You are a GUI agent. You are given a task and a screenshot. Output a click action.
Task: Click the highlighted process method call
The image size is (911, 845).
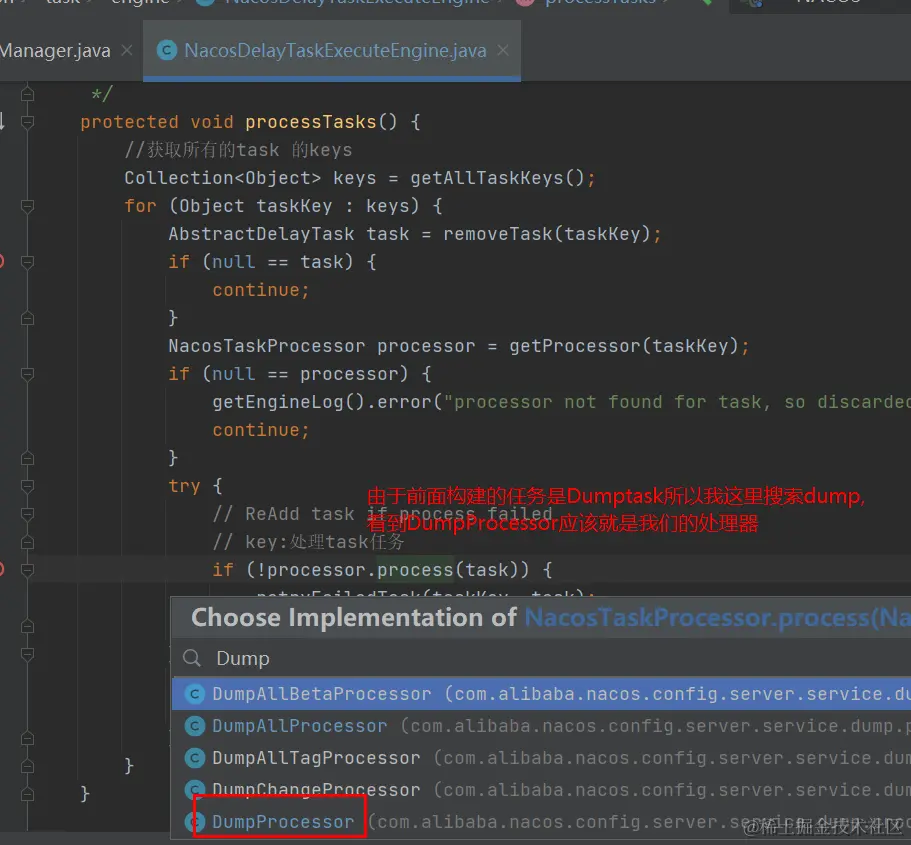point(415,570)
